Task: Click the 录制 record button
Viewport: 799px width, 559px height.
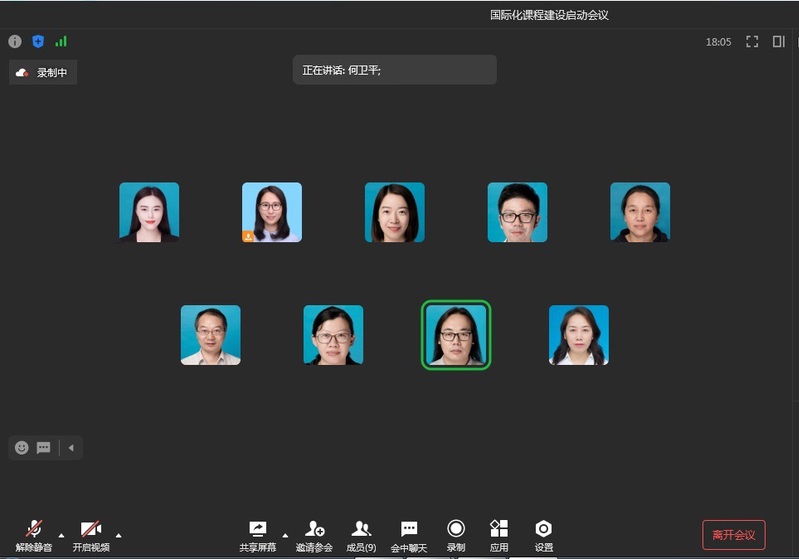Action: click(456, 536)
